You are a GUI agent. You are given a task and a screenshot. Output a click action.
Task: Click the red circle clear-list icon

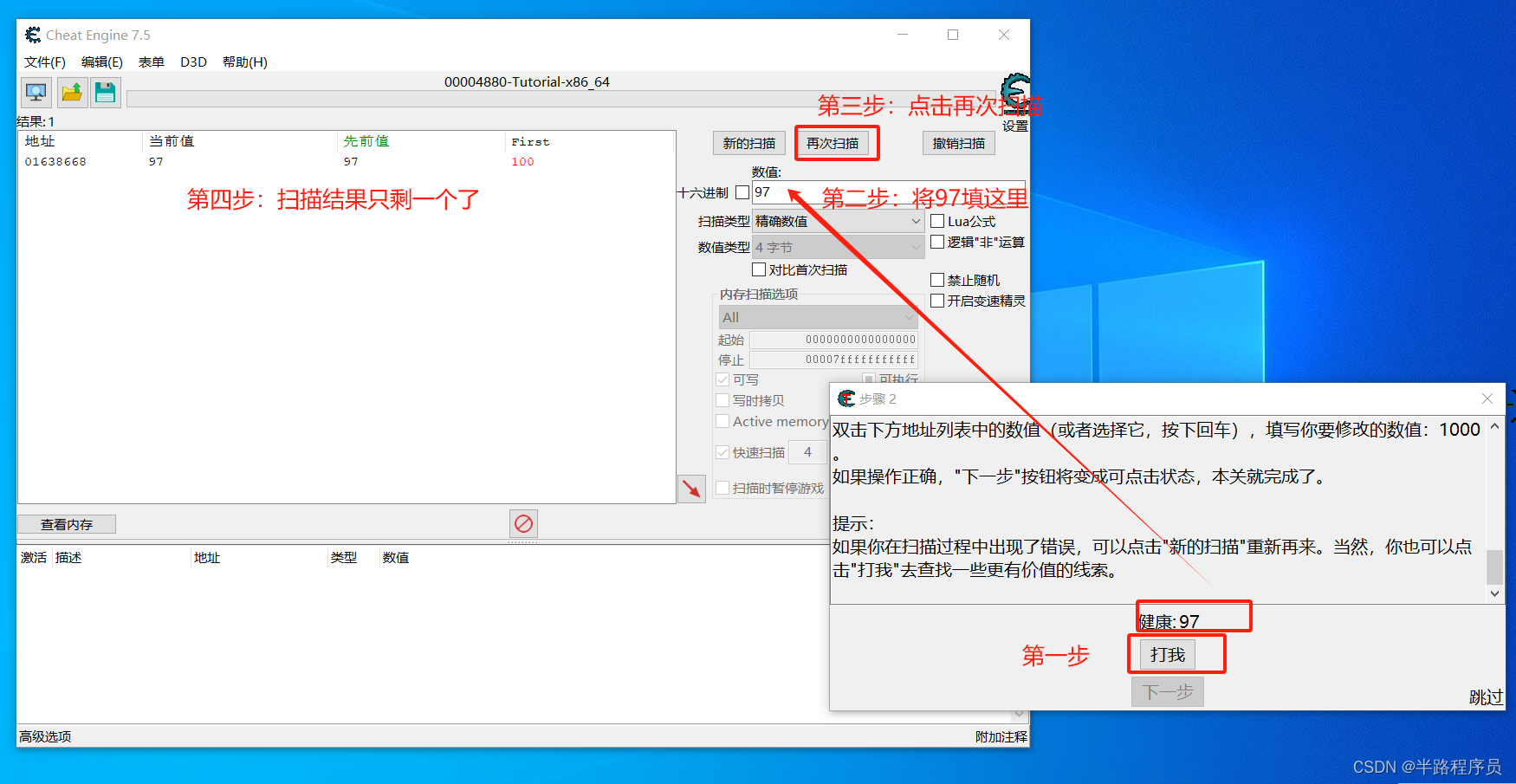point(523,523)
